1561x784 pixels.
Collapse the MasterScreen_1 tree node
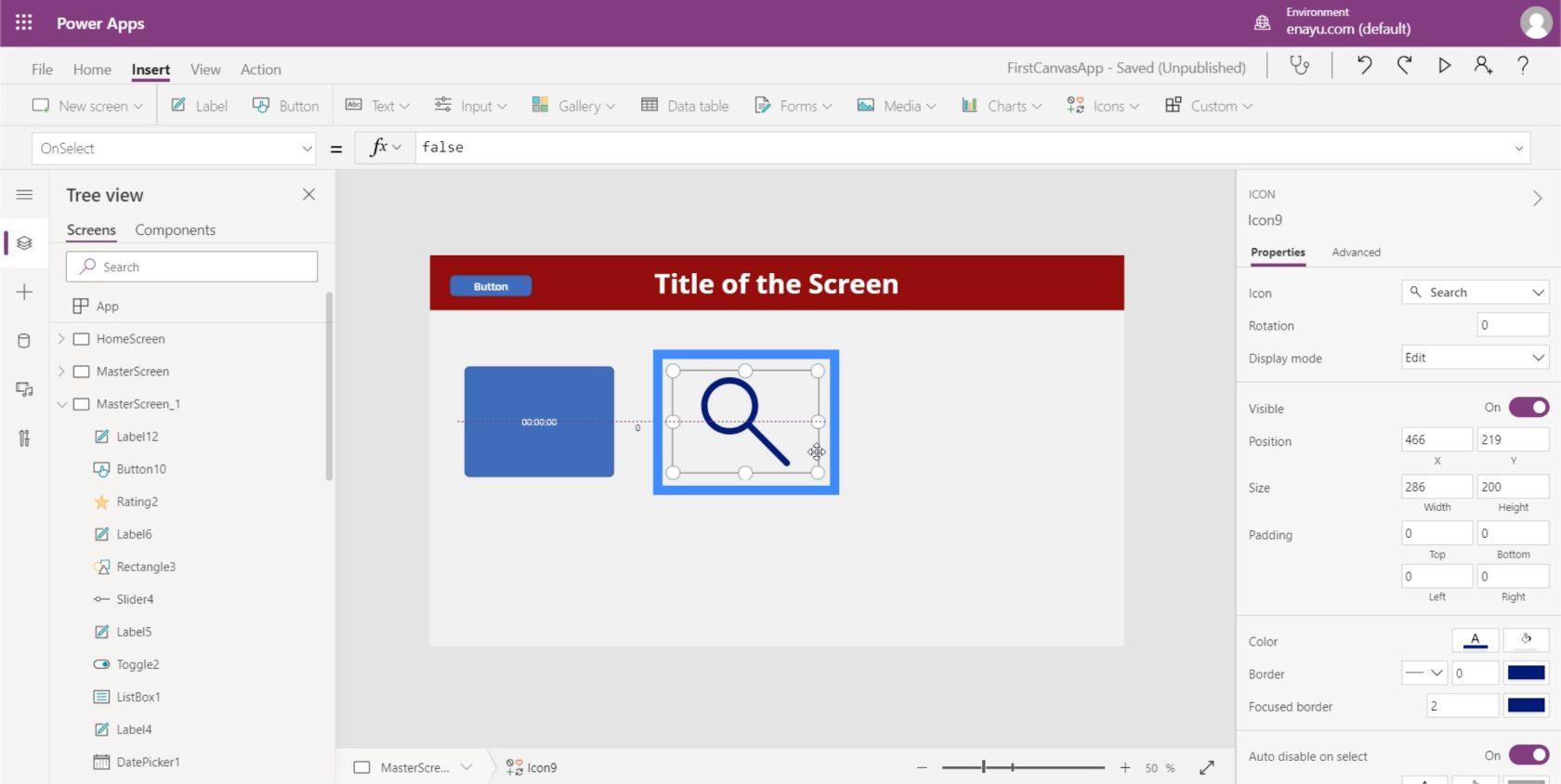click(x=61, y=404)
